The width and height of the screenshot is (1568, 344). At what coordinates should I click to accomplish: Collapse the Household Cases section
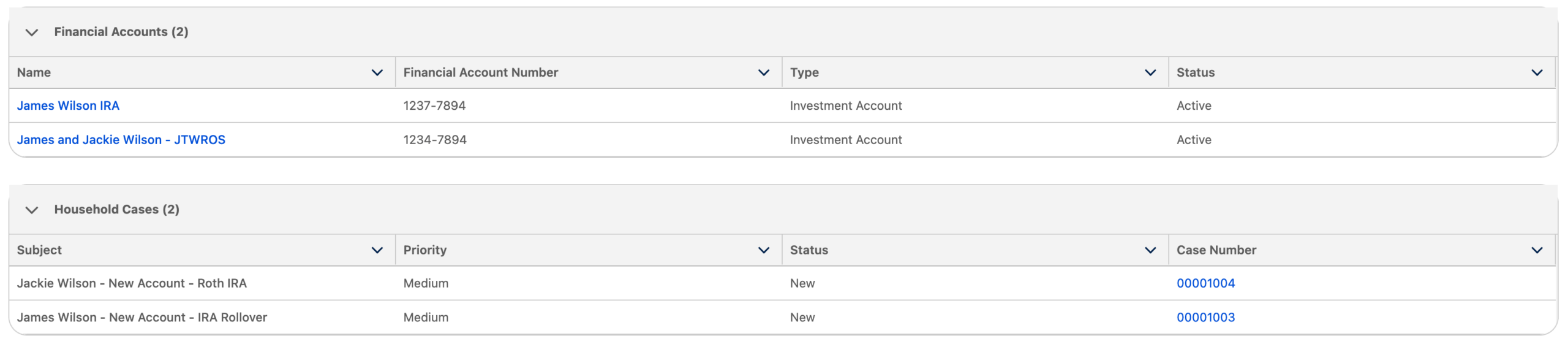click(32, 210)
